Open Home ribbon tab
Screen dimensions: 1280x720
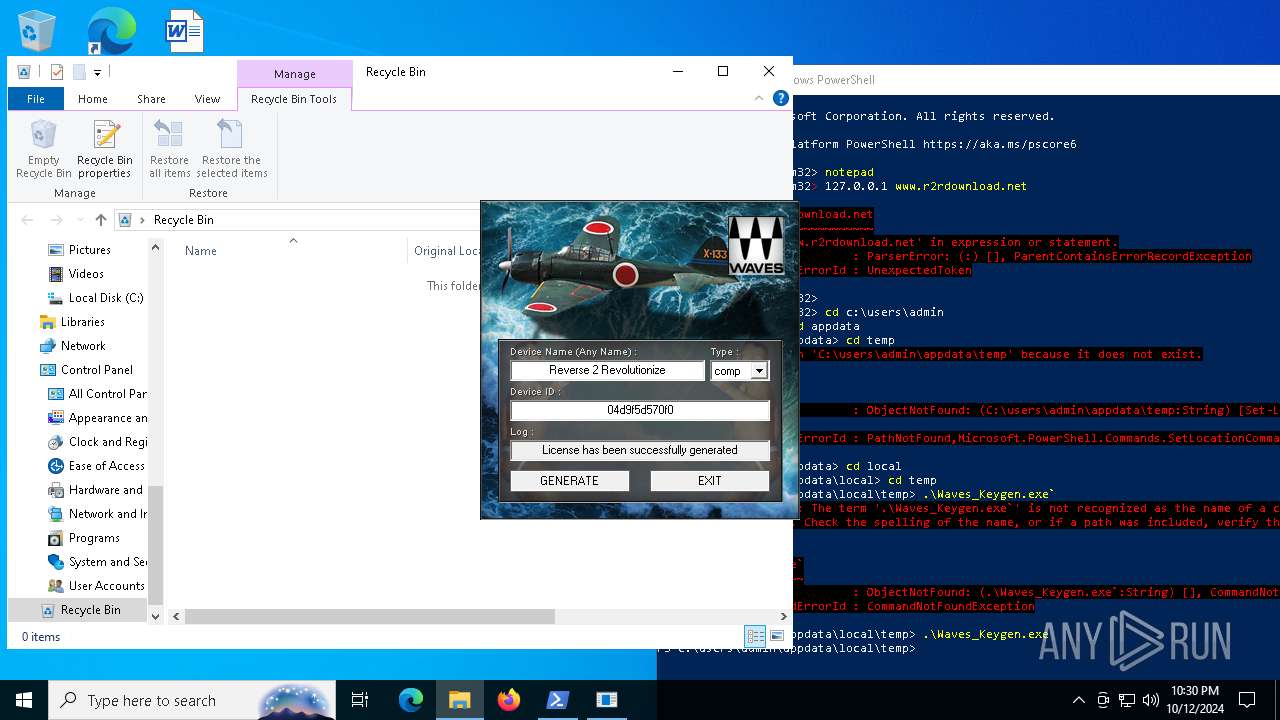93,99
